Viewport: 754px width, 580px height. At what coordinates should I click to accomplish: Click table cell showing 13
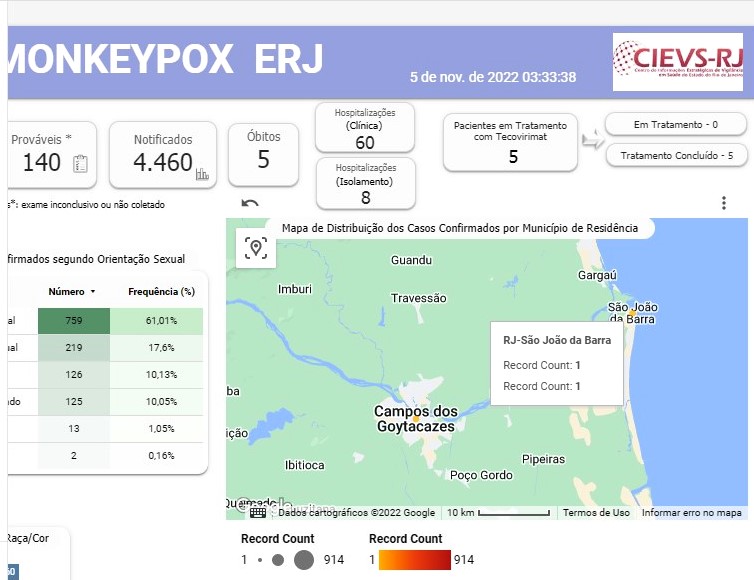pos(74,429)
